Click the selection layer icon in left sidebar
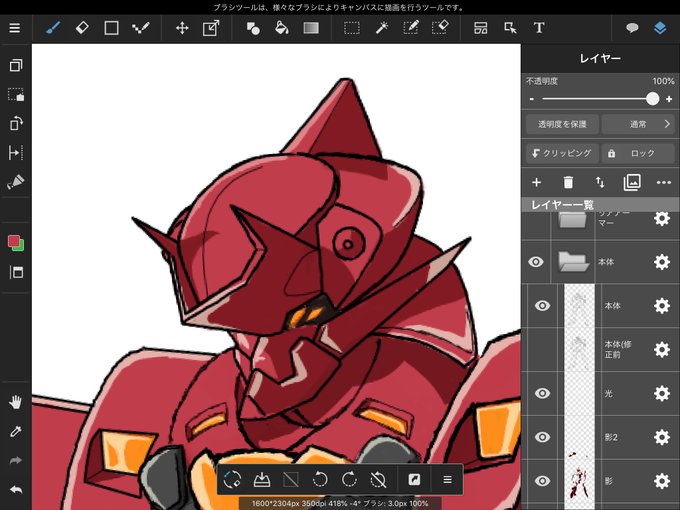Viewport: 680px width, 510px height. [16, 95]
